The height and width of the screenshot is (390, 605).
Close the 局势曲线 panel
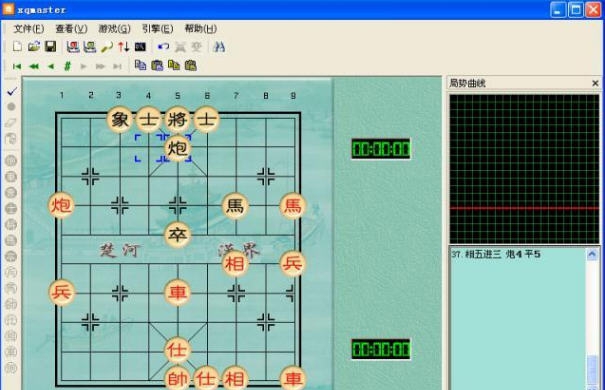pyautogui.click(x=595, y=83)
